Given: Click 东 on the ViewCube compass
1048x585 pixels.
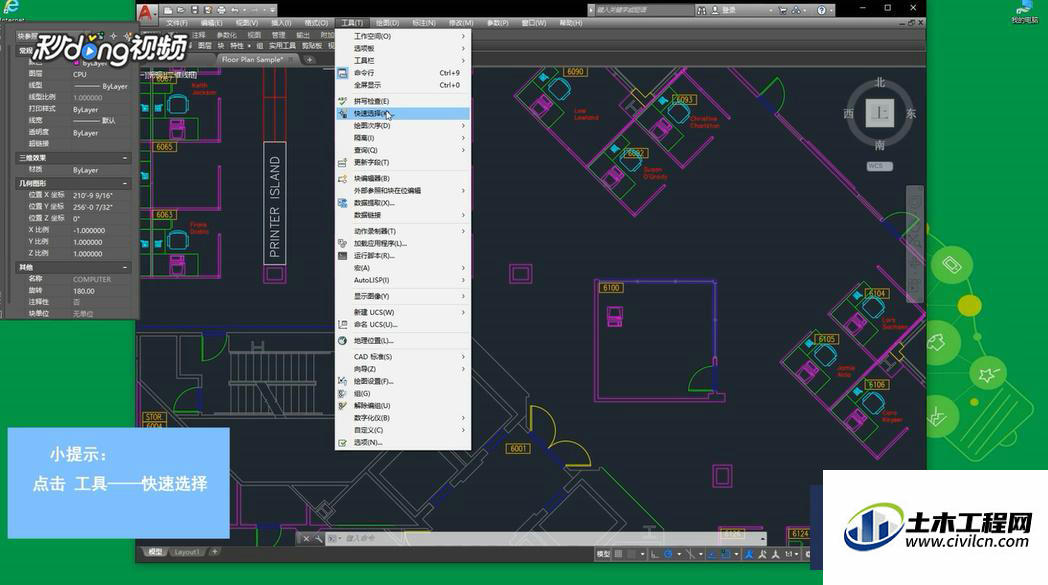Looking at the screenshot, I should tap(911, 113).
